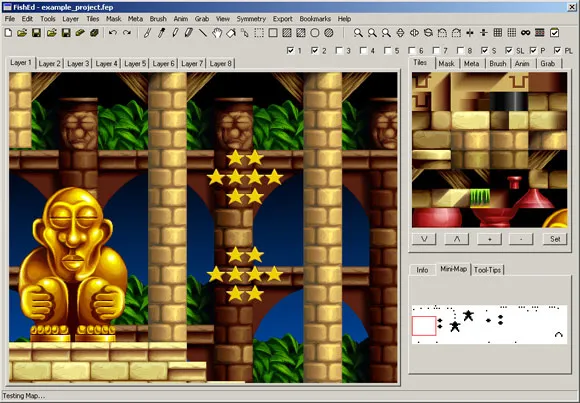Screen dimensions: 580x403
Task: Uncheck the layer 2 visibility checkbox
Action: 315,50
